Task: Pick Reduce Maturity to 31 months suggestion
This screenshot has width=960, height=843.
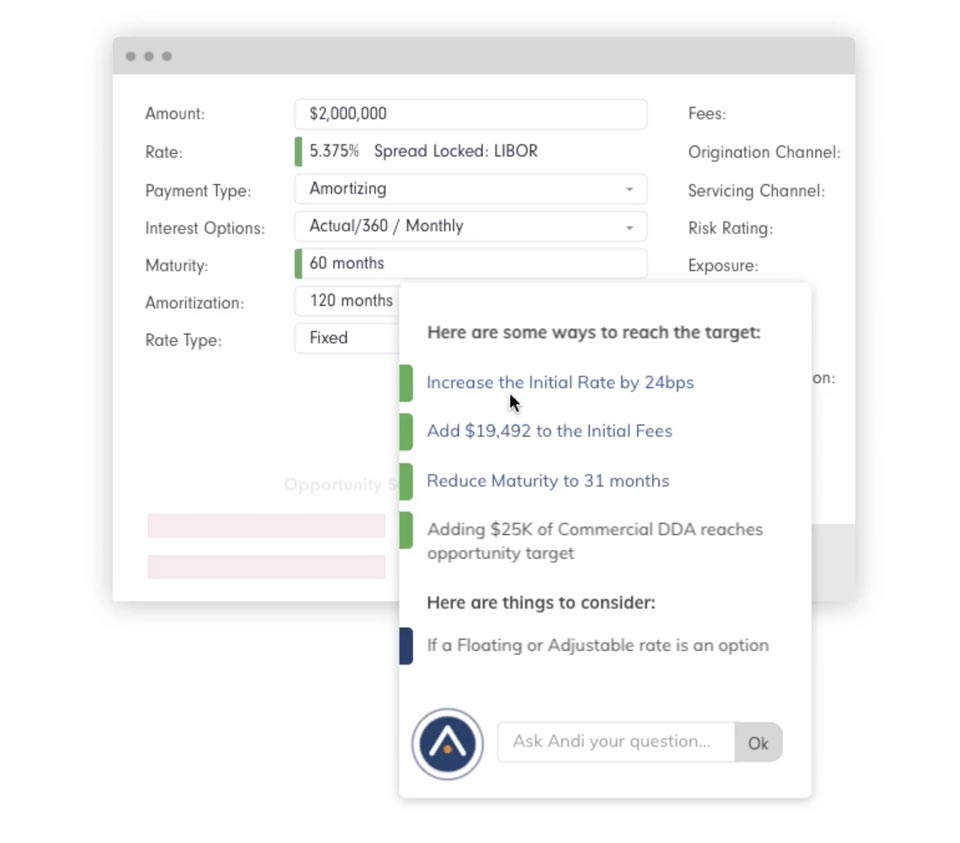Action: point(548,481)
